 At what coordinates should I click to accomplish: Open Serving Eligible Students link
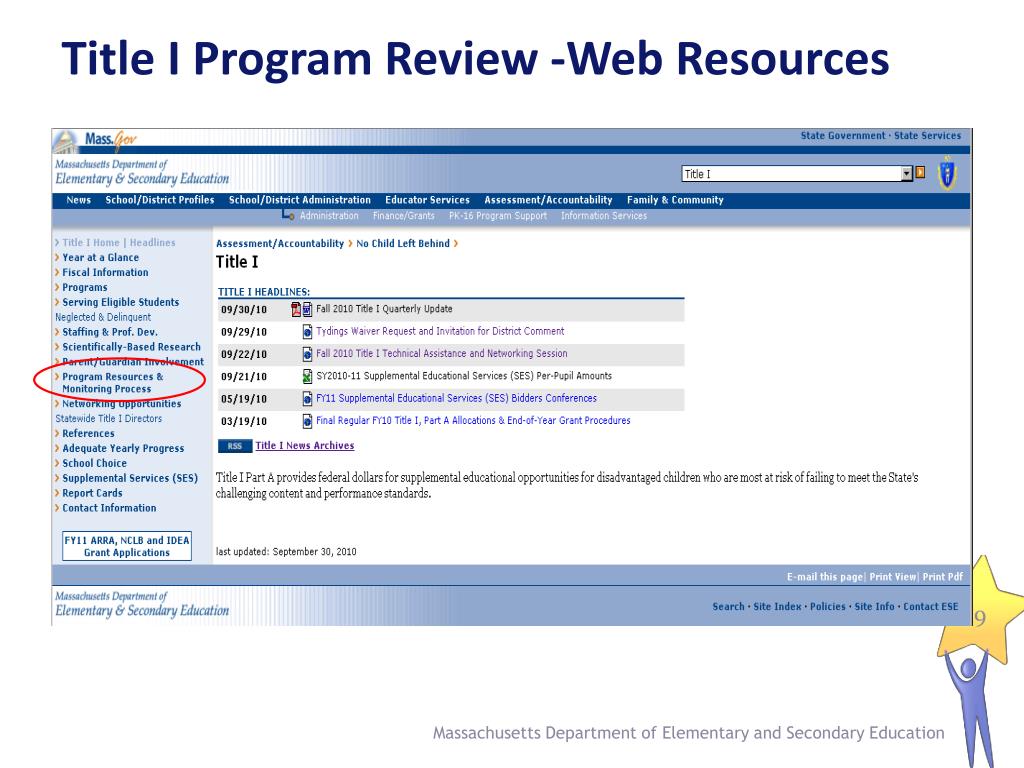tap(121, 302)
